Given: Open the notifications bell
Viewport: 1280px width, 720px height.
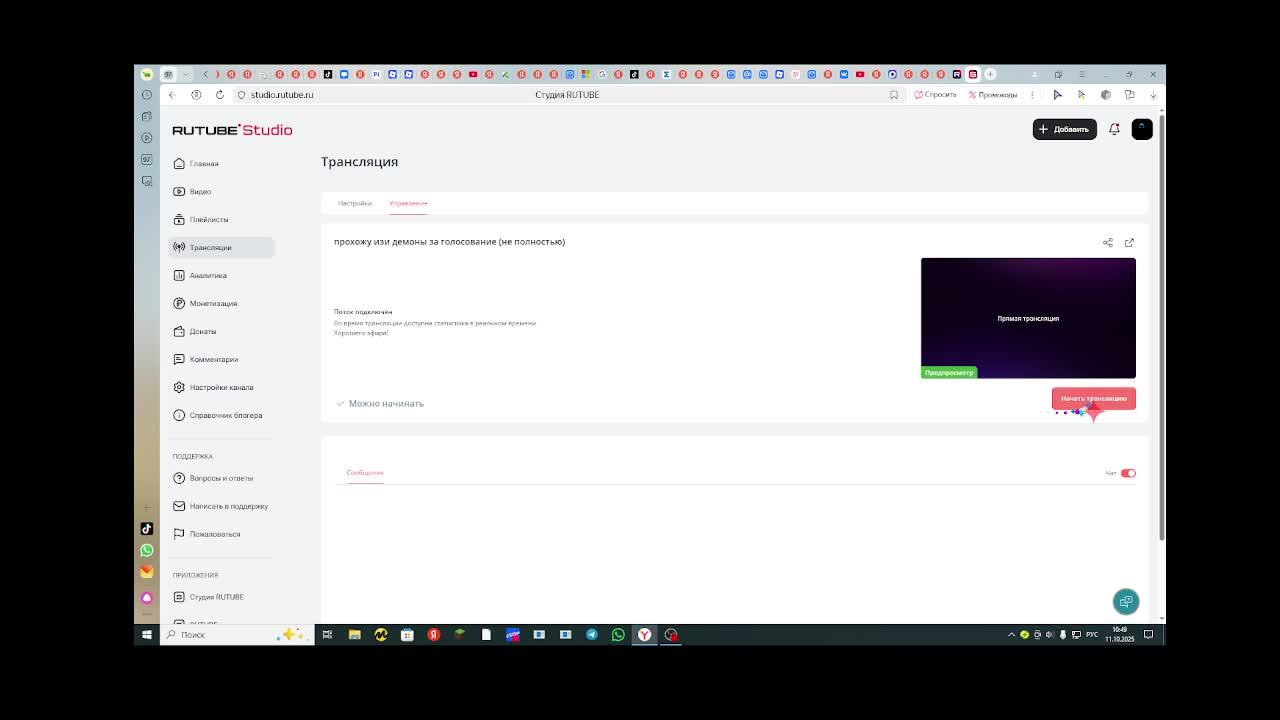Looking at the screenshot, I should (1114, 129).
